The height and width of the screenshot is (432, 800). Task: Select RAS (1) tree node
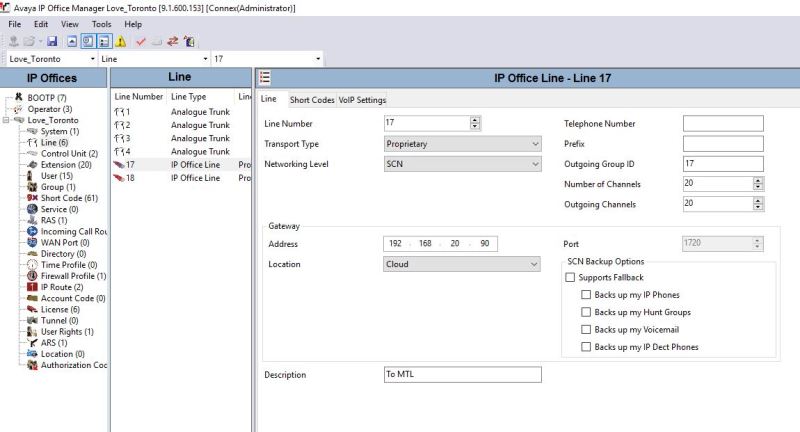tap(54, 220)
